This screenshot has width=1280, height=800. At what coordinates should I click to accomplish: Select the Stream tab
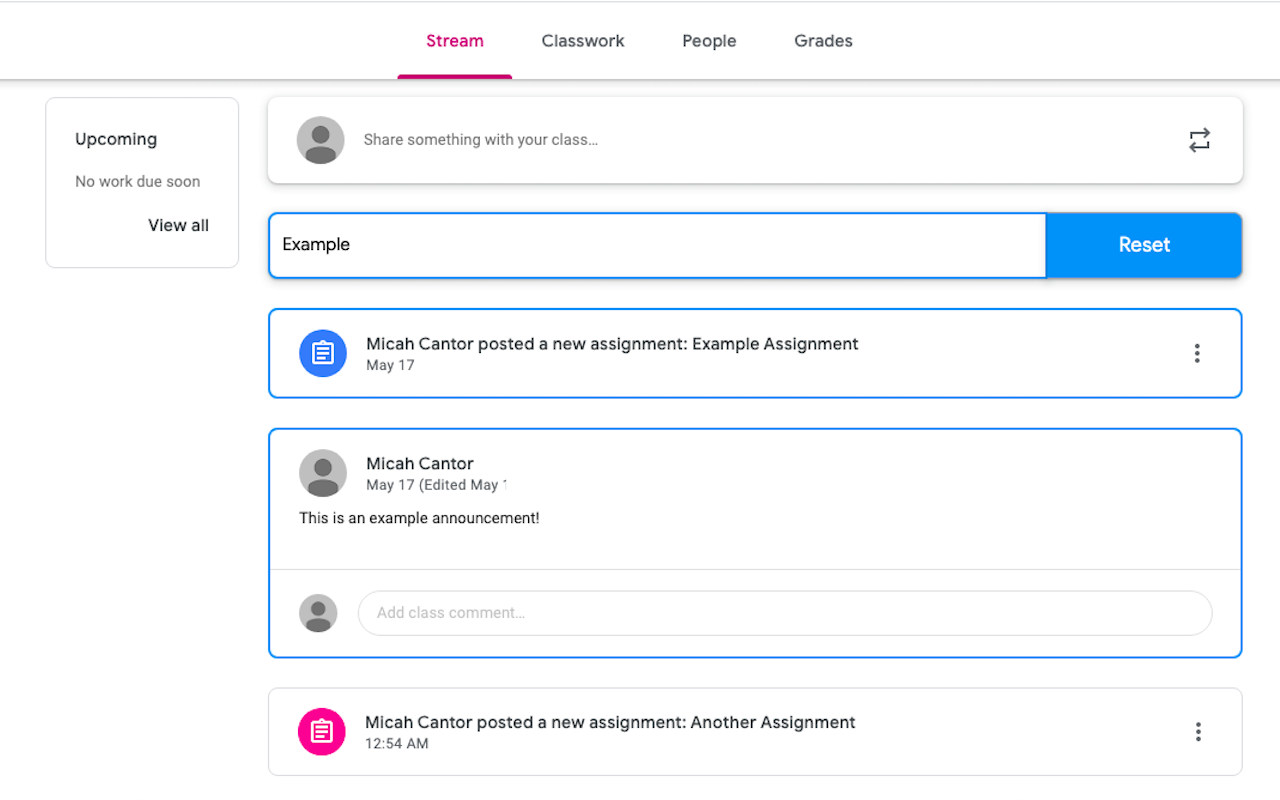(455, 41)
